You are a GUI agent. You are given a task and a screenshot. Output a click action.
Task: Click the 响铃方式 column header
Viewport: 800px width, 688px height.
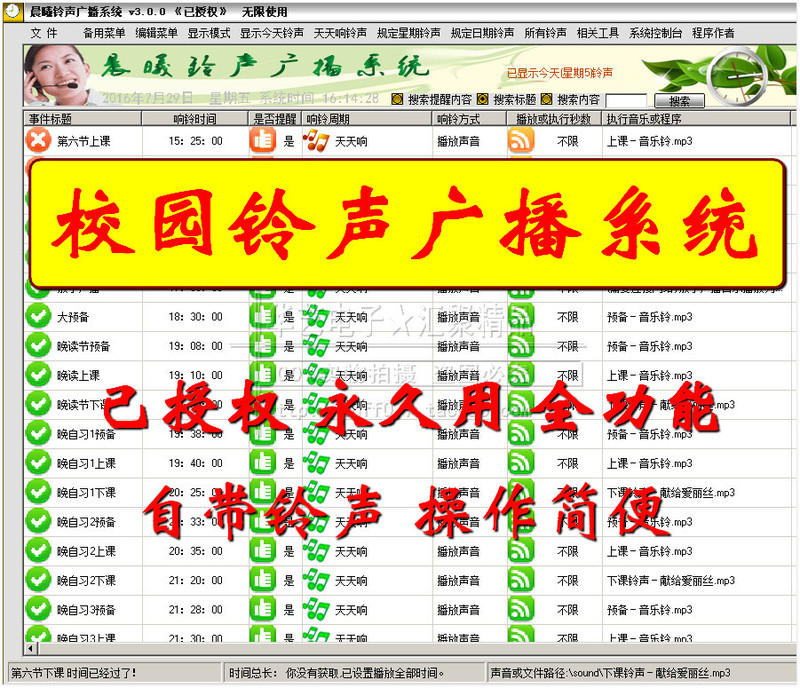[x=470, y=119]
